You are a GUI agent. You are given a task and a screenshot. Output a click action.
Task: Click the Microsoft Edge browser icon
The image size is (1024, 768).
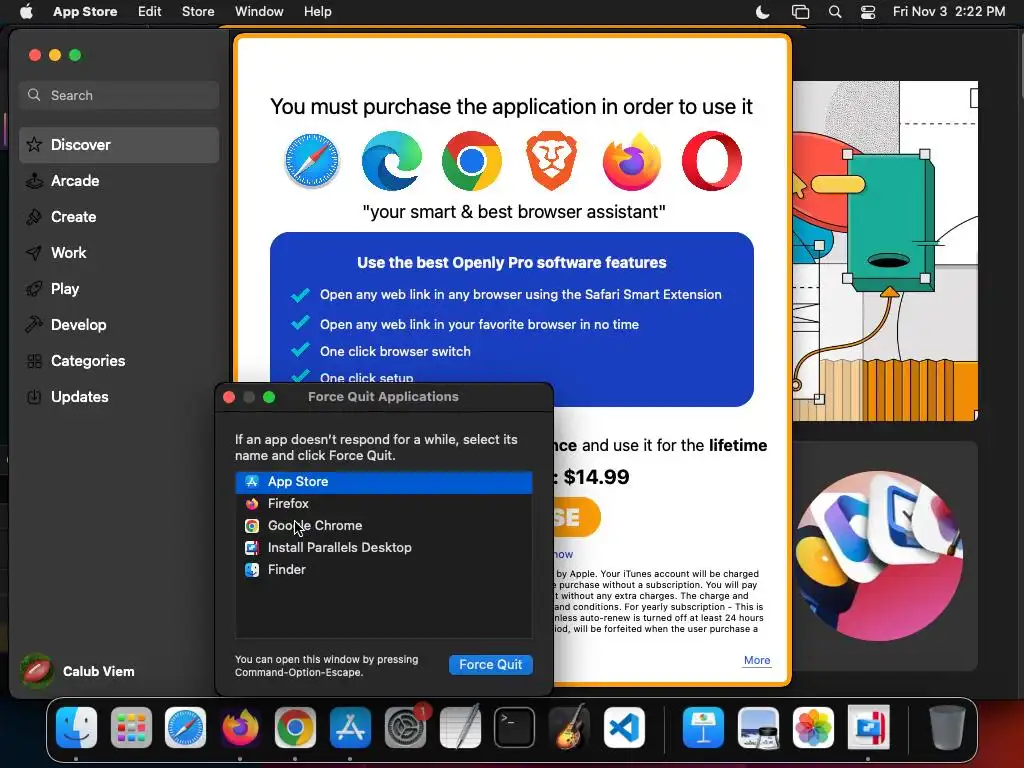(392, 161)
